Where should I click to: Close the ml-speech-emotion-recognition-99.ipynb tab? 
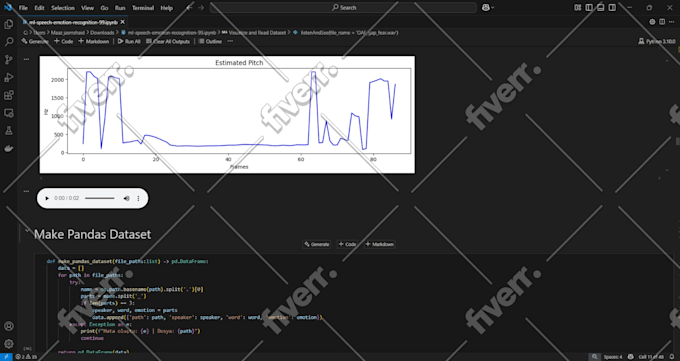(x=123, y=22)
